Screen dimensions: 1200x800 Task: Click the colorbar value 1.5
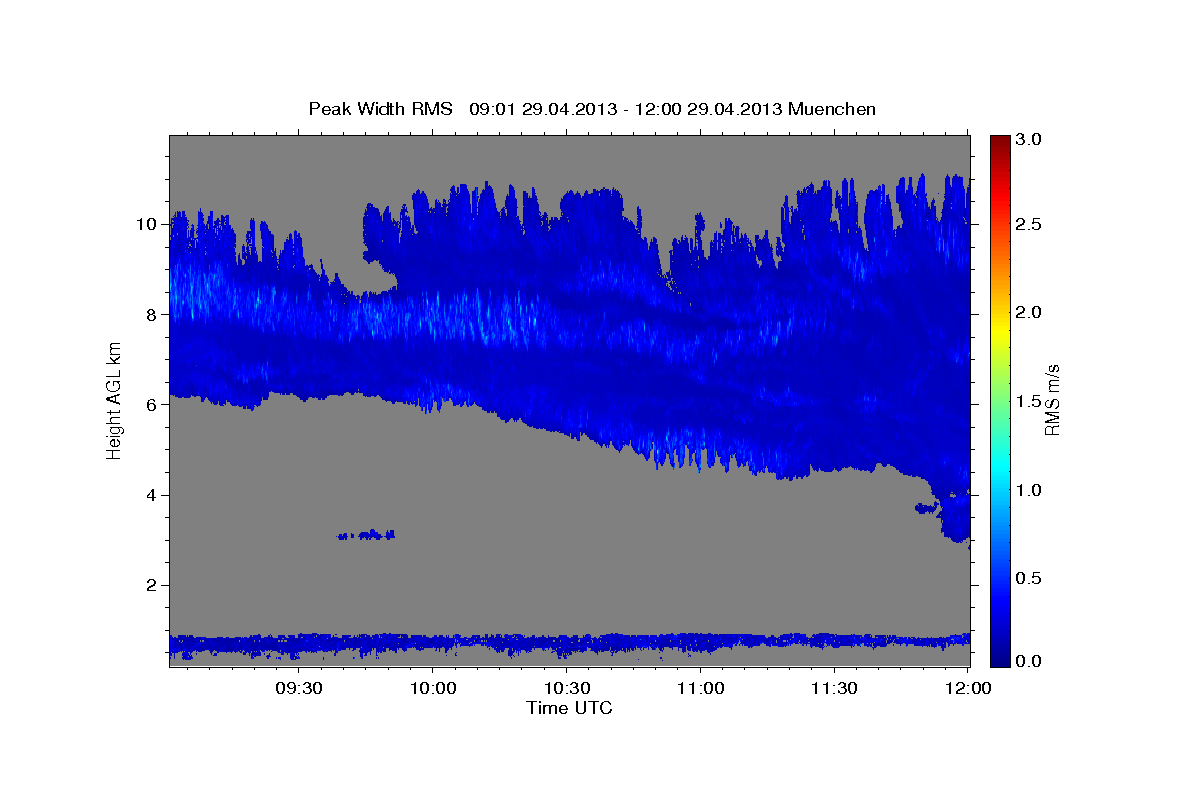1030,401
